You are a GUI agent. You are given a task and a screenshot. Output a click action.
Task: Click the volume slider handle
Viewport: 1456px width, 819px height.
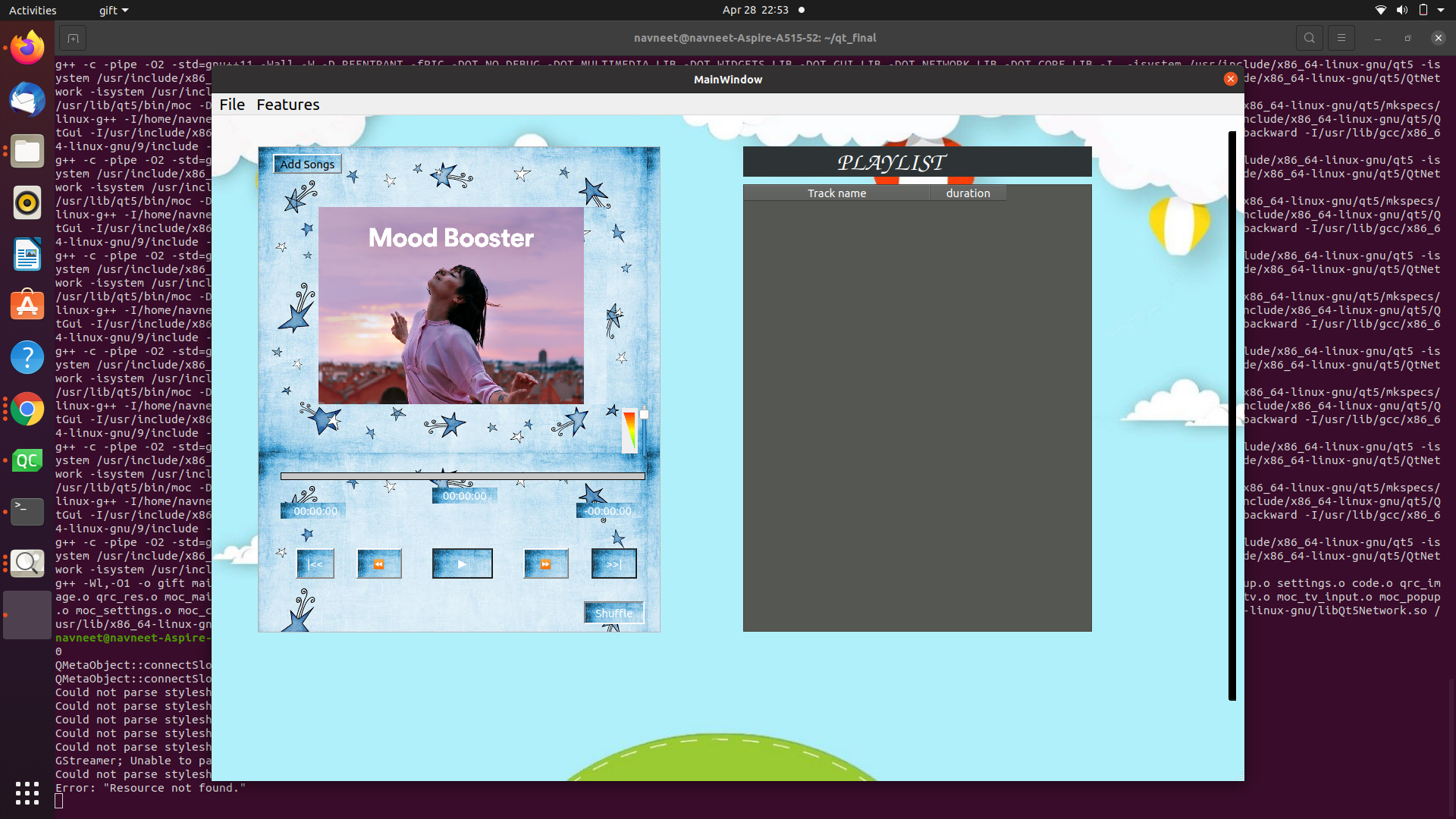[644, 414]
